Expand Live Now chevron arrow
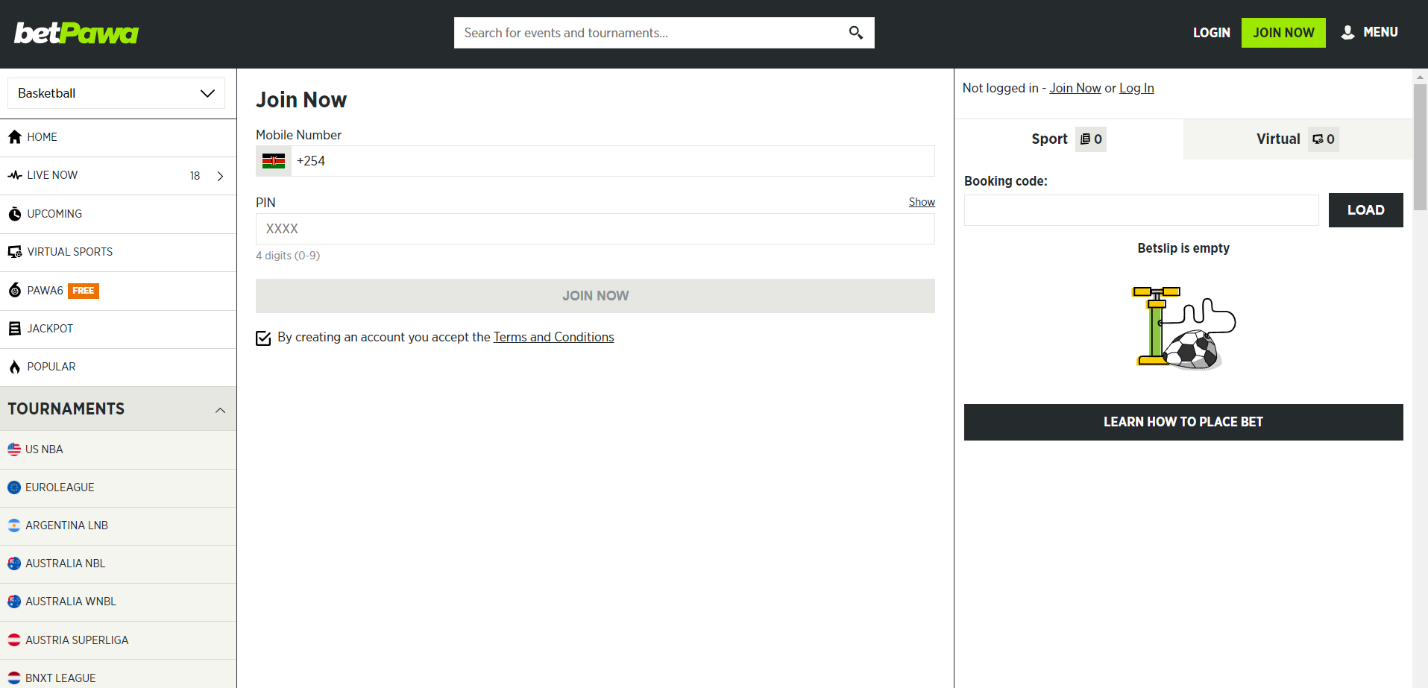 click(x=220, y=176)
